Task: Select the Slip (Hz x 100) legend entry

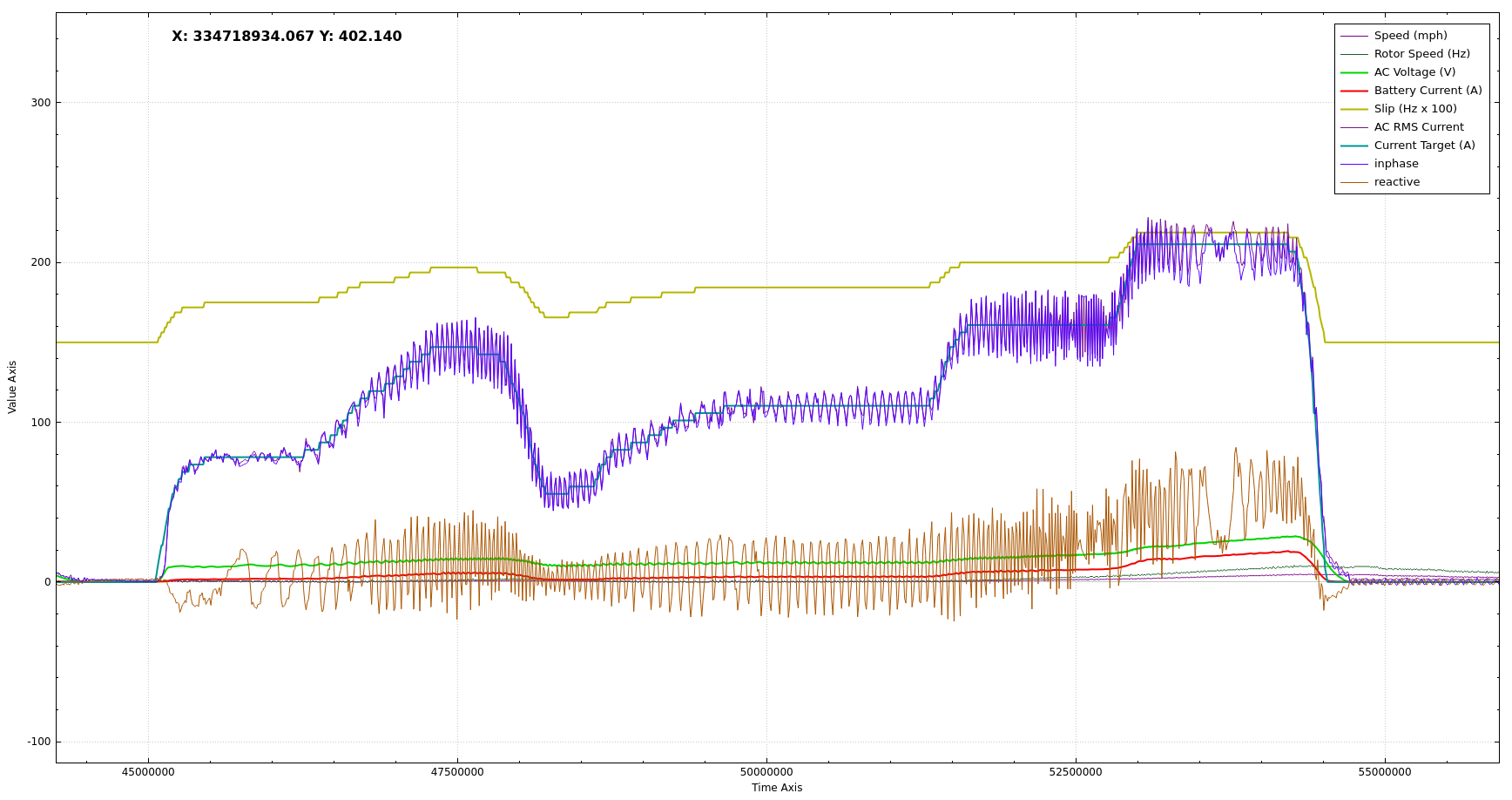Action: click(1414, 109)
